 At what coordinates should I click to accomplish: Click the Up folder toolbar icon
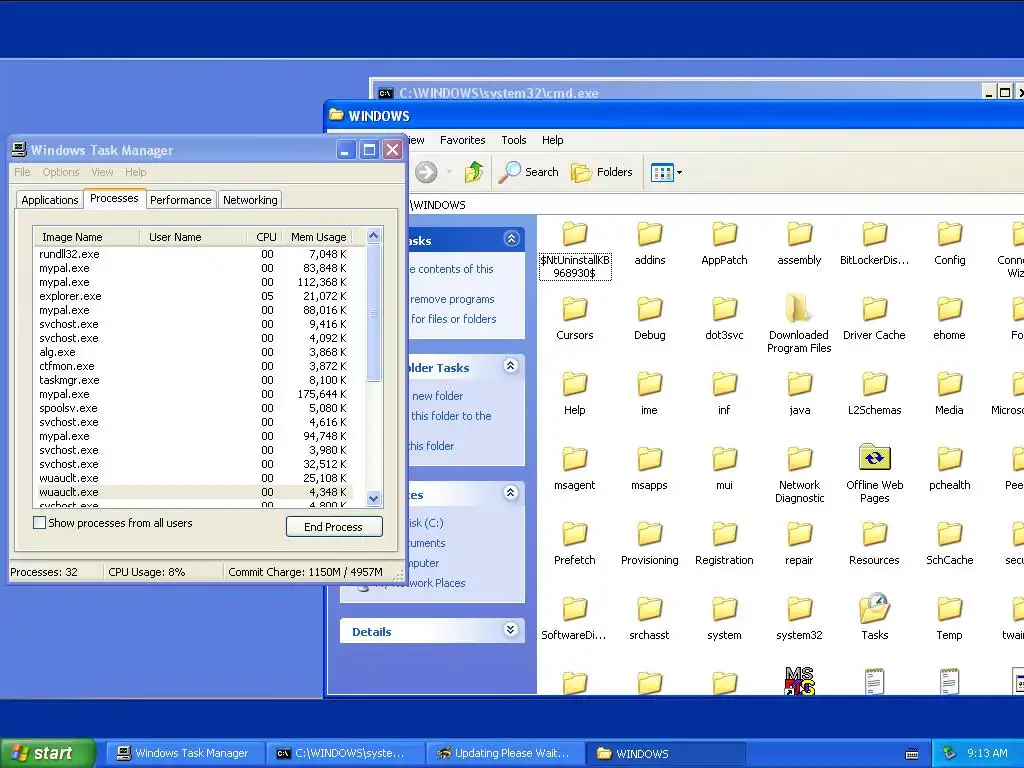coord(474,172)
